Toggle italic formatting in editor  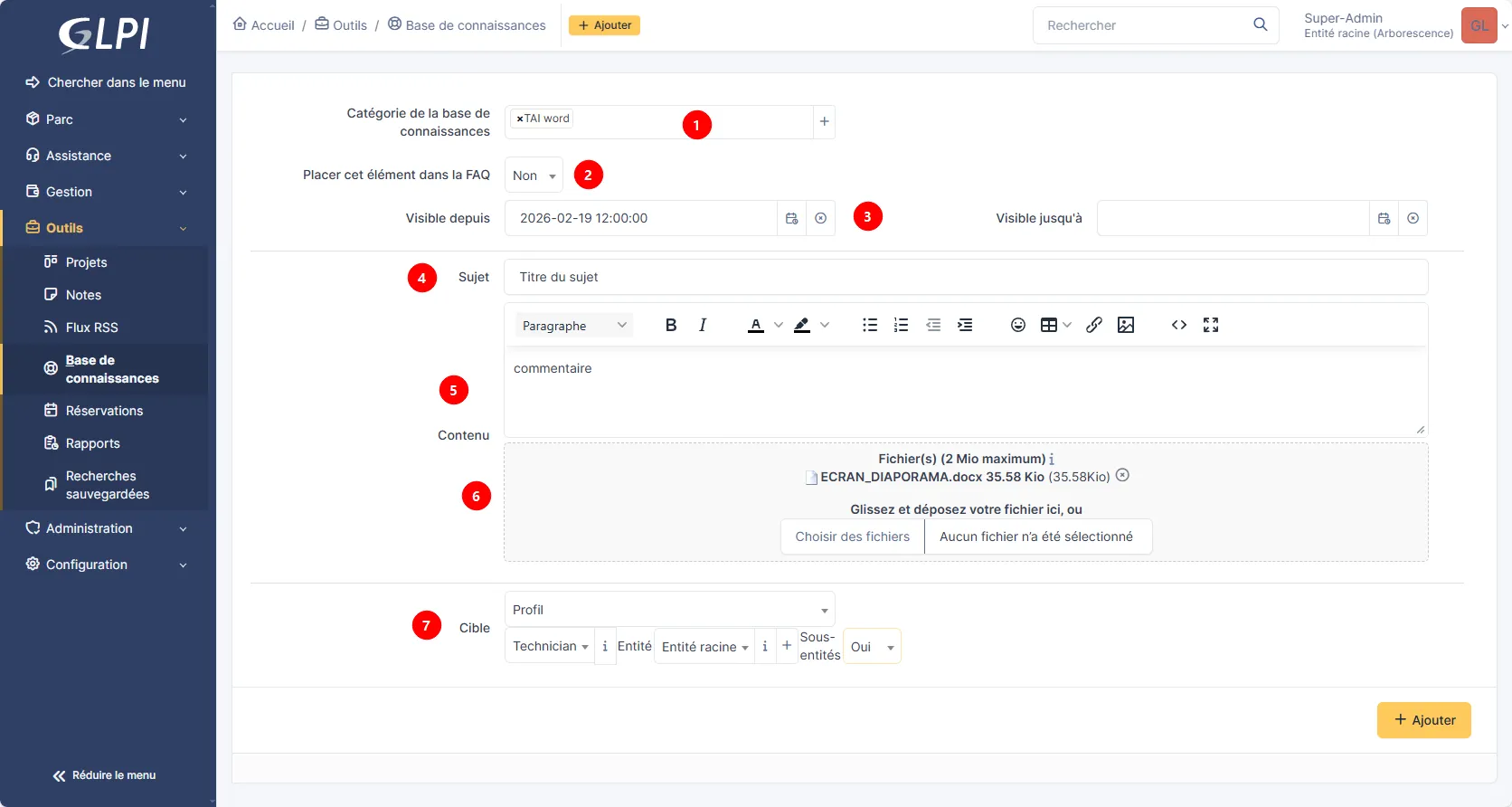coord(703,325)
